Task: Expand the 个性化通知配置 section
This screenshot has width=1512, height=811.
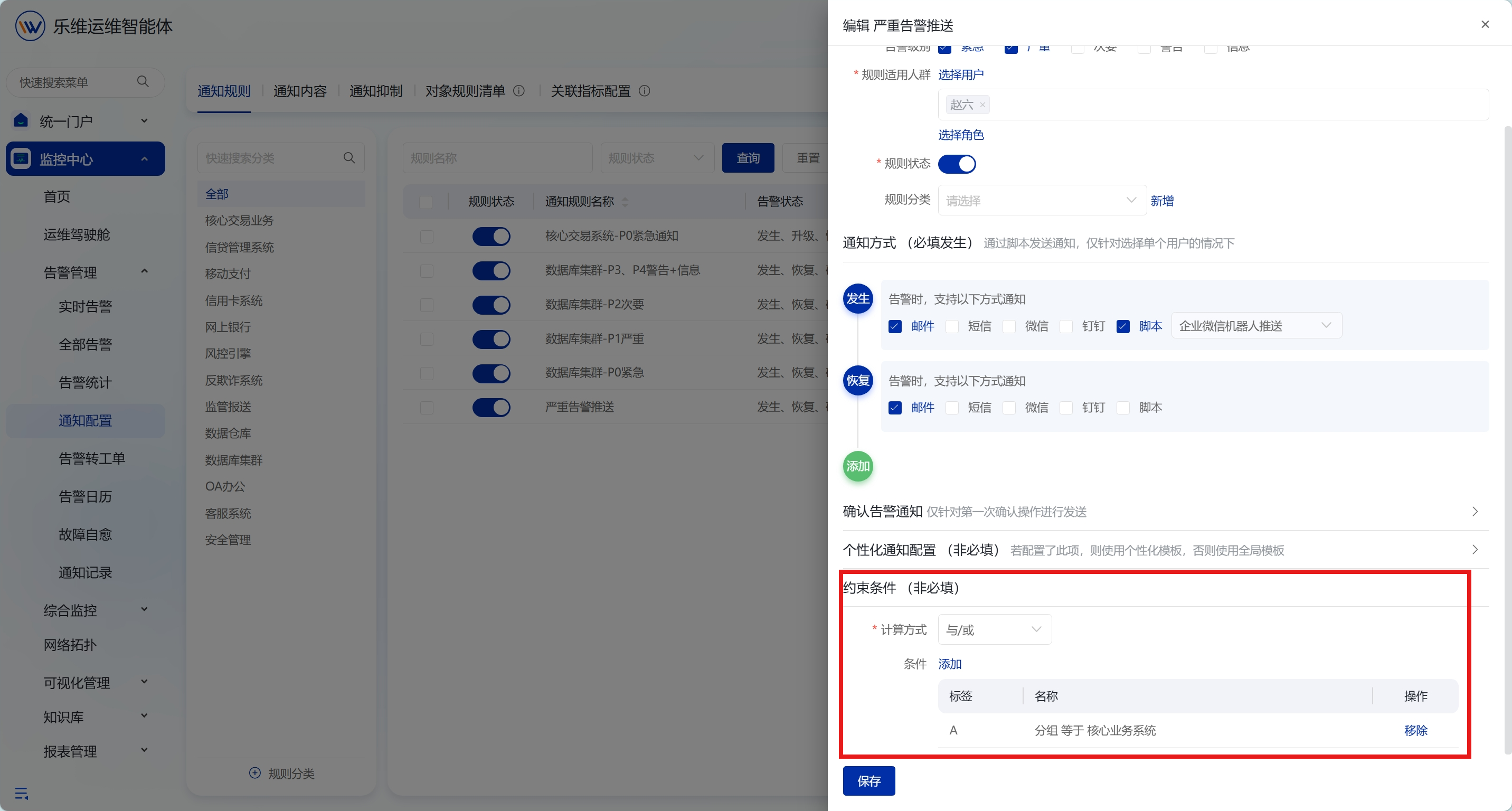Action: point(1475,549)
